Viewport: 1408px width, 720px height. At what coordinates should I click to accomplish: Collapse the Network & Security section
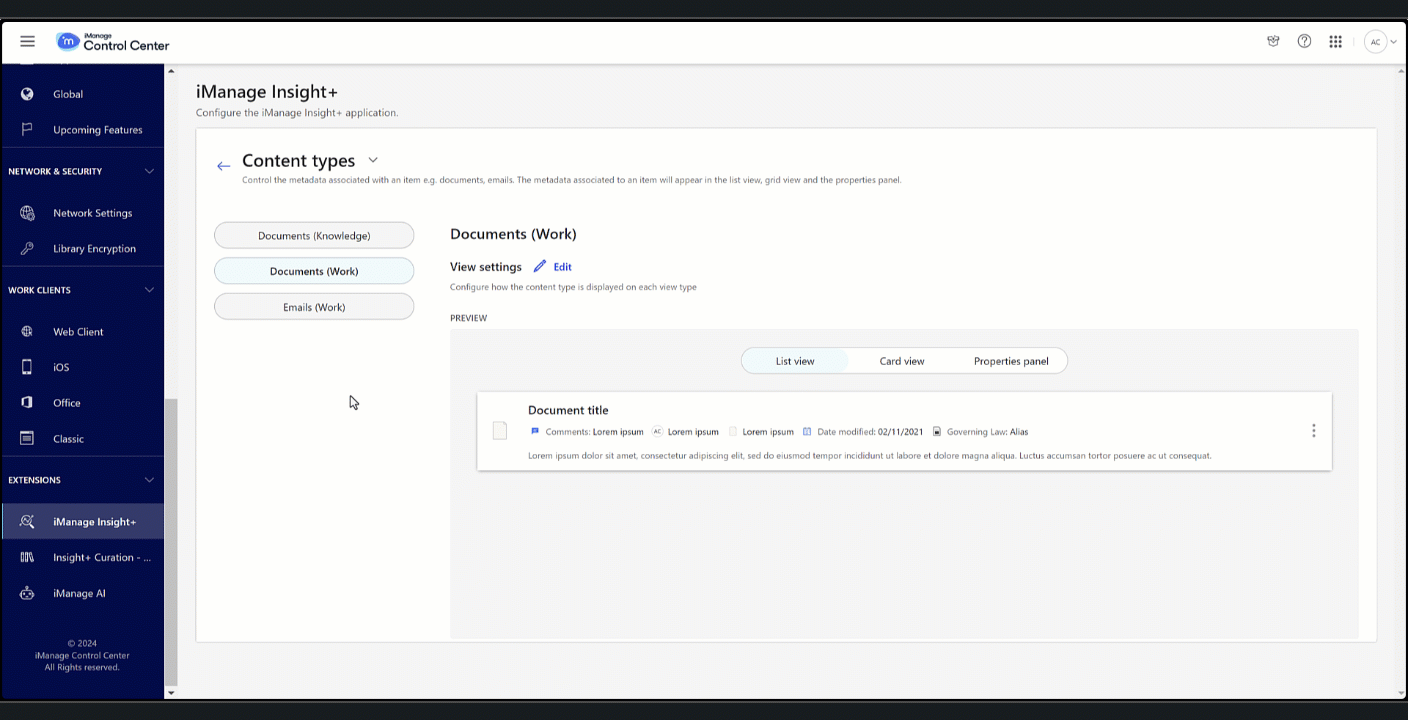(149, 171)
